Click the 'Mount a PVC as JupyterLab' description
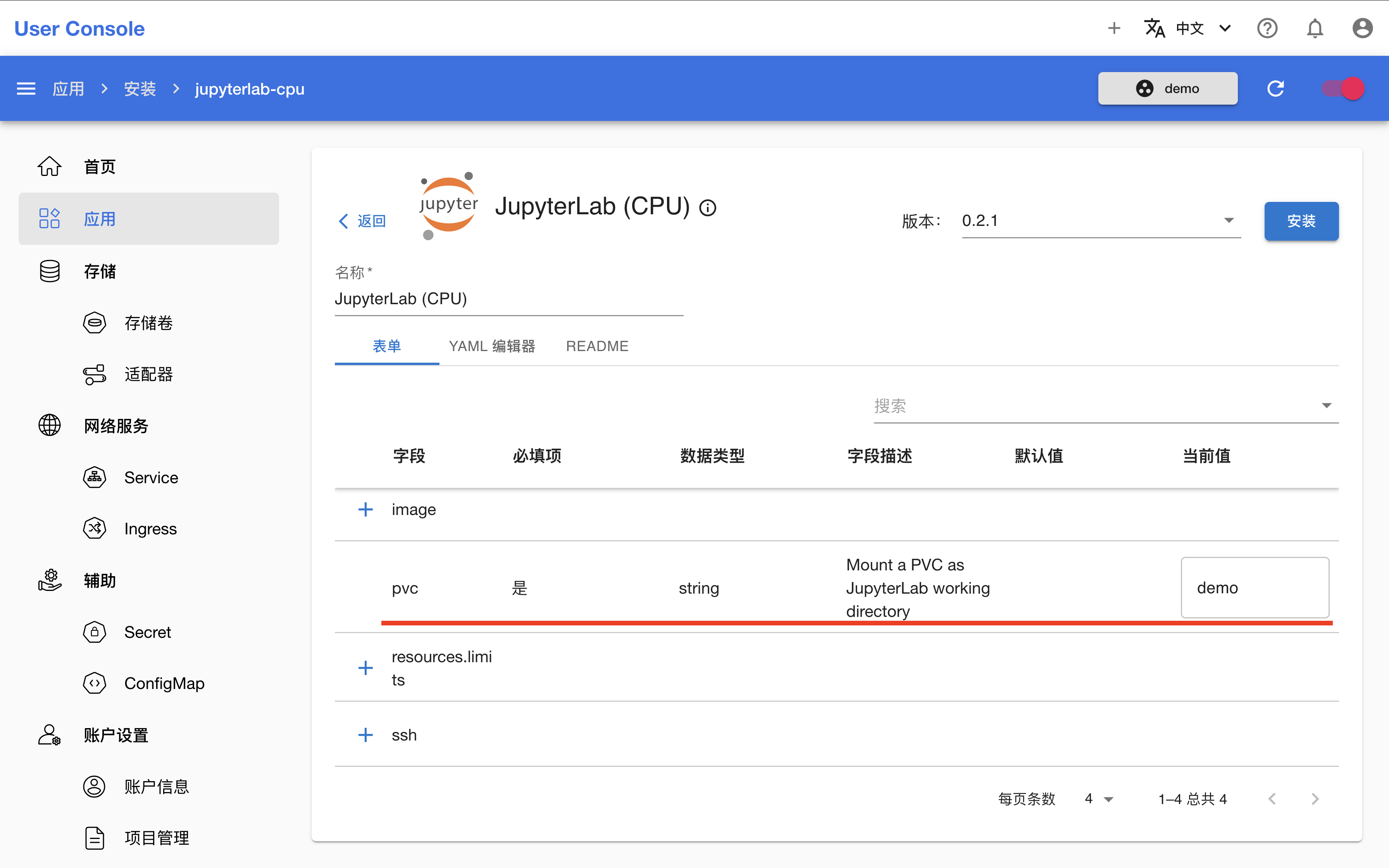 pos(918,588)
